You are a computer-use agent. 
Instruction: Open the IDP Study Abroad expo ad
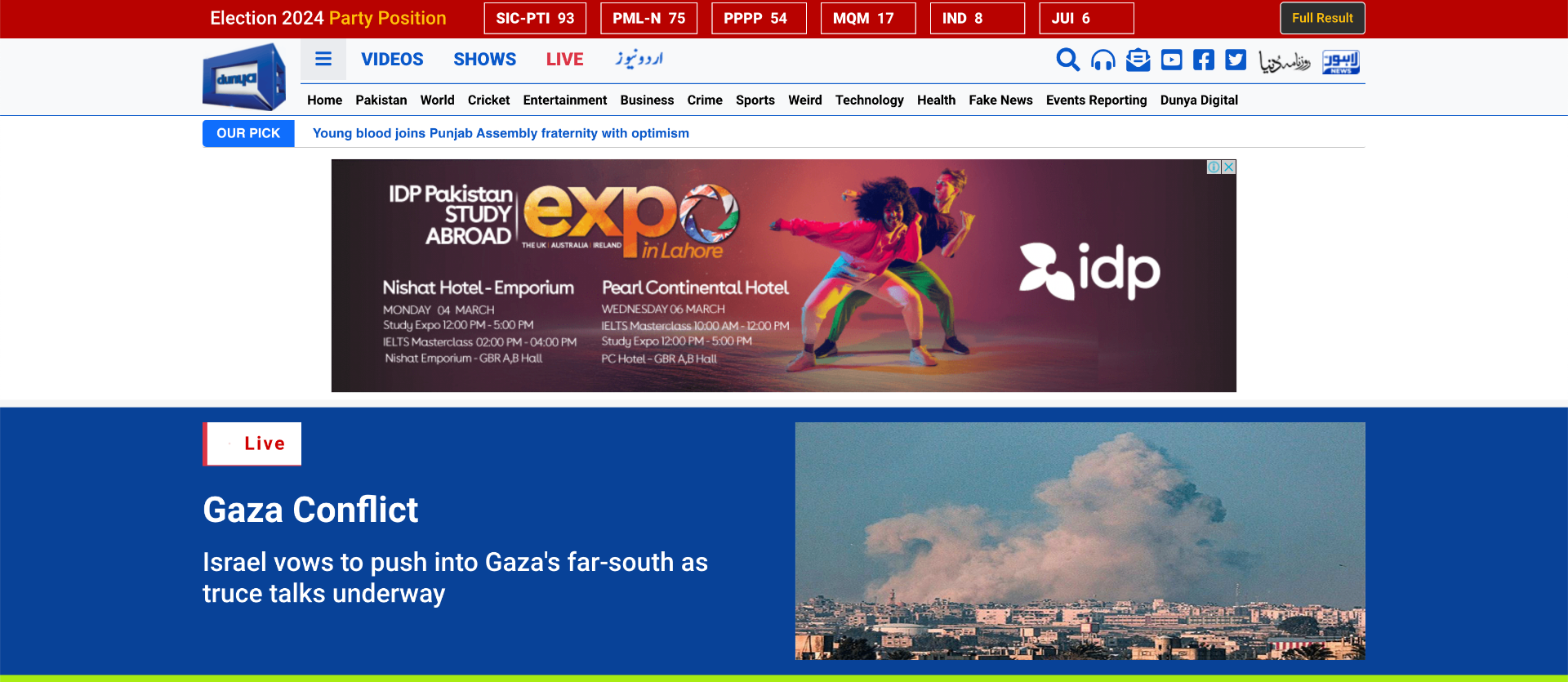(x=784, y=275)
